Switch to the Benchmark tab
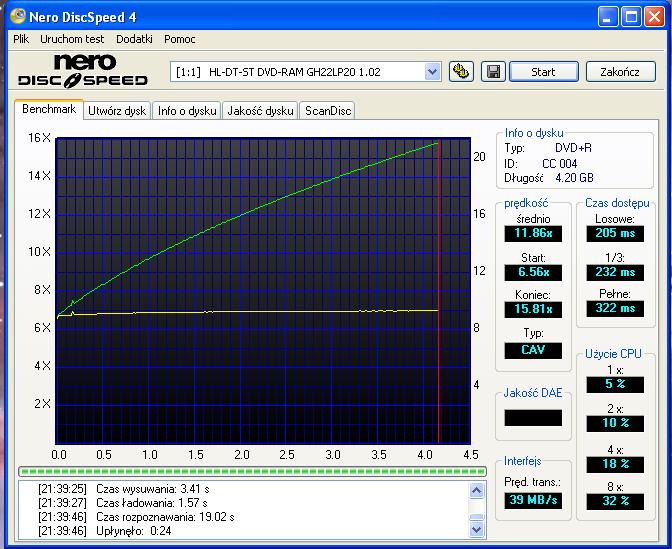 (49, 109)
